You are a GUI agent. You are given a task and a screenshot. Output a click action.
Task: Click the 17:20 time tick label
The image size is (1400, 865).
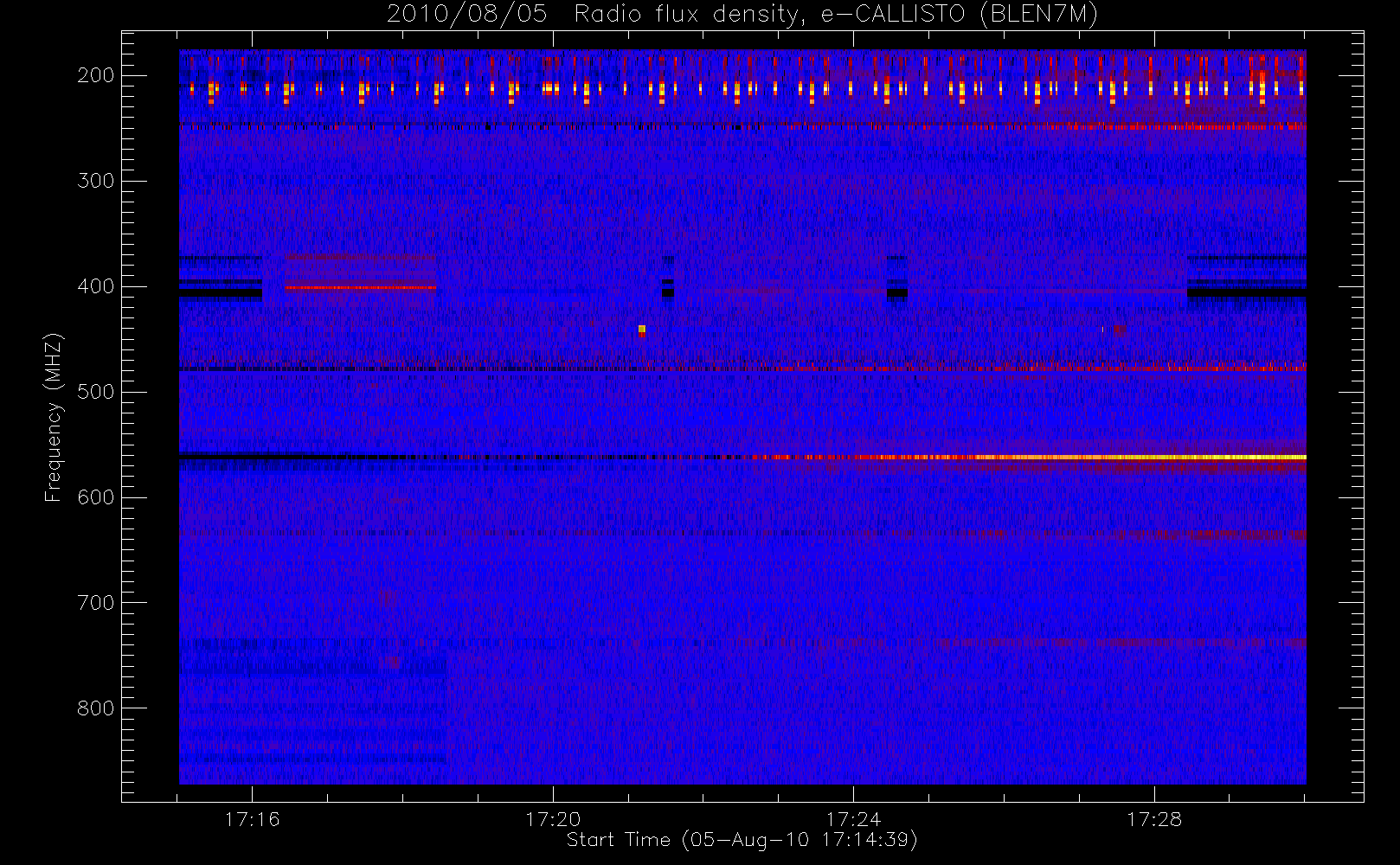tap(553, 819)
